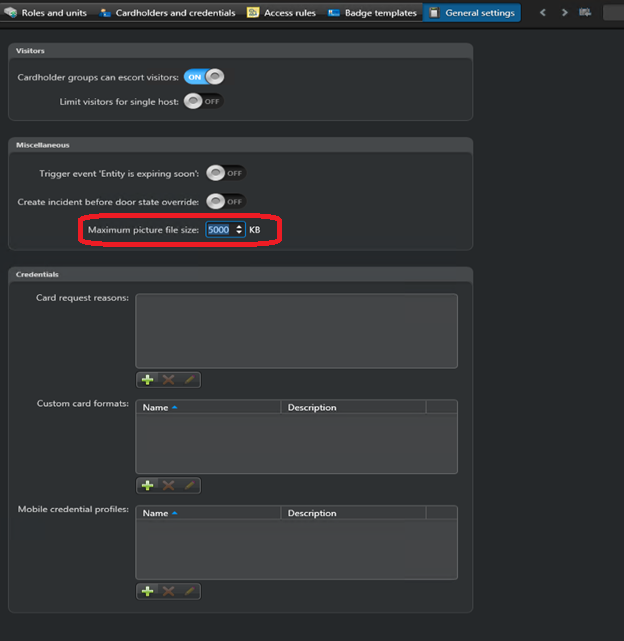Open the Access rules tab

pyautogui.click(x=281, y=13)
